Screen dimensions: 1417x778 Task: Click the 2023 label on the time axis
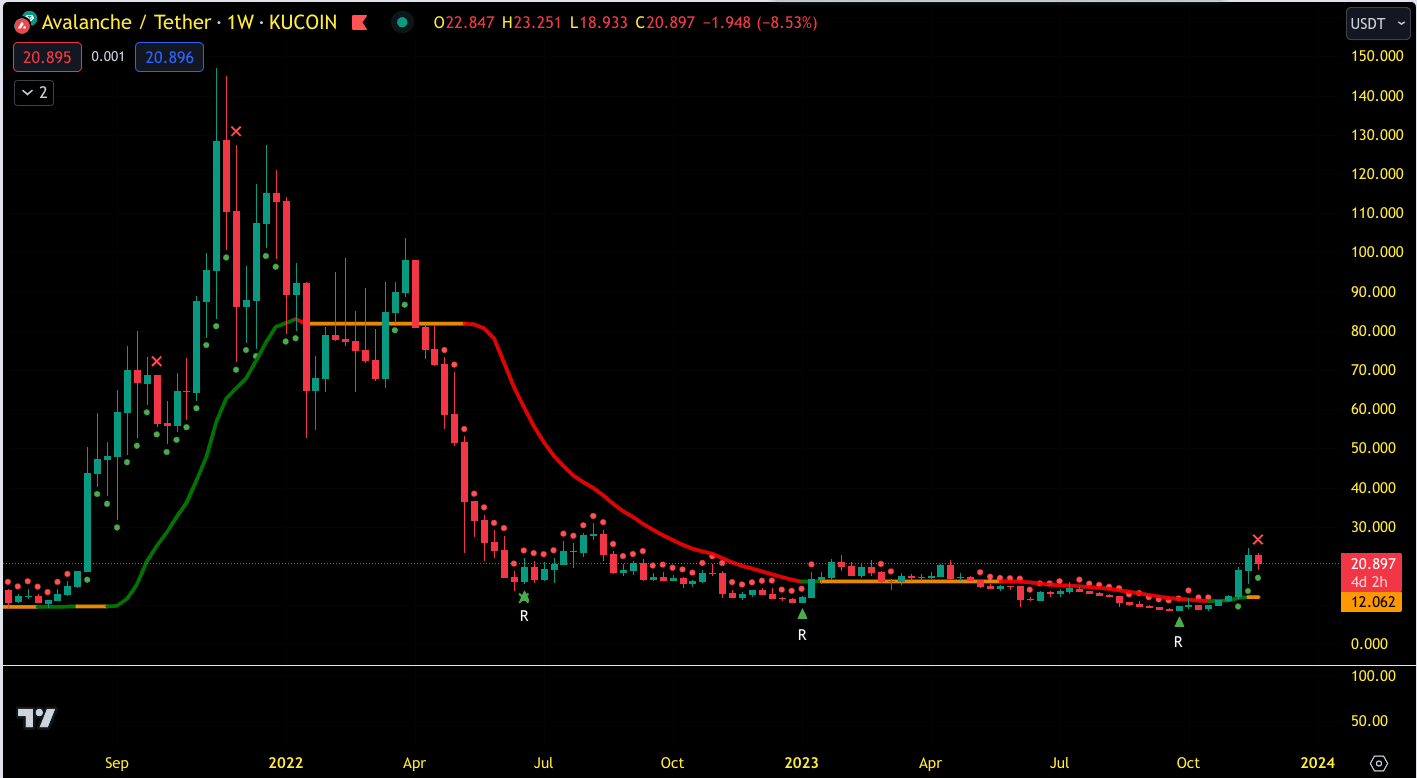click(801, 763)
